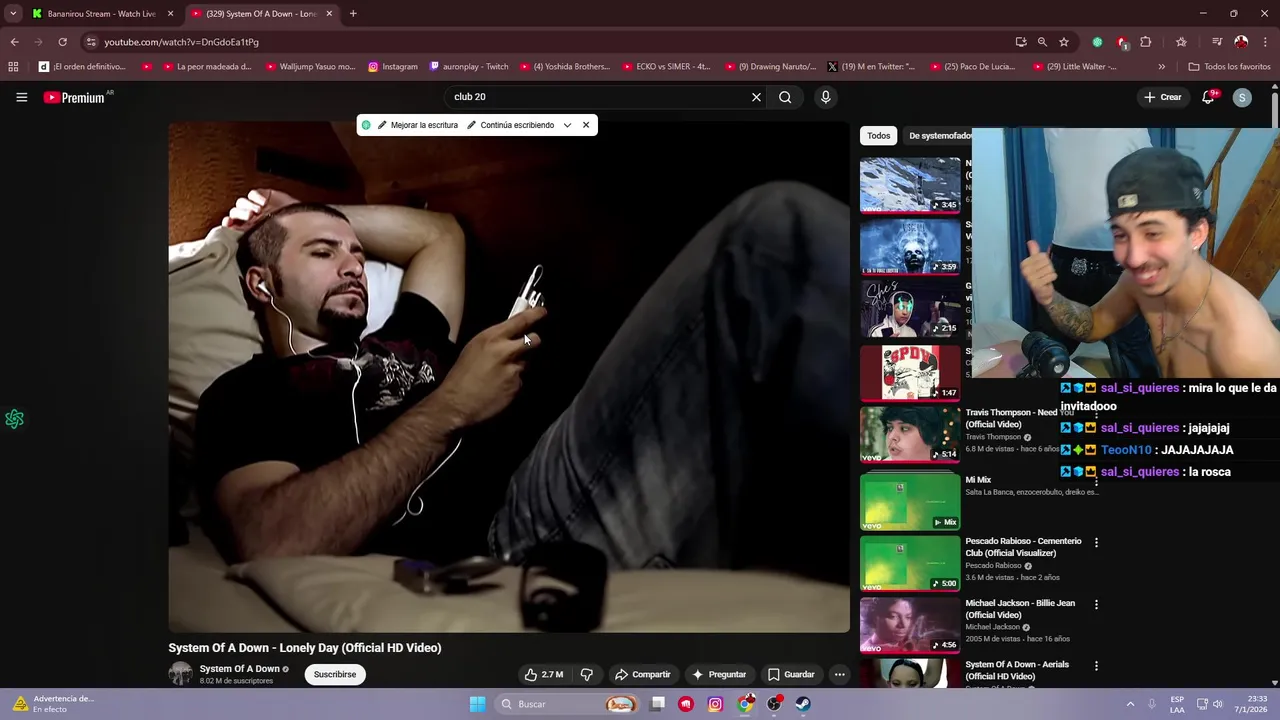
Task: Open the YouTube hamburger guide menu
Action: click(21, 97)
